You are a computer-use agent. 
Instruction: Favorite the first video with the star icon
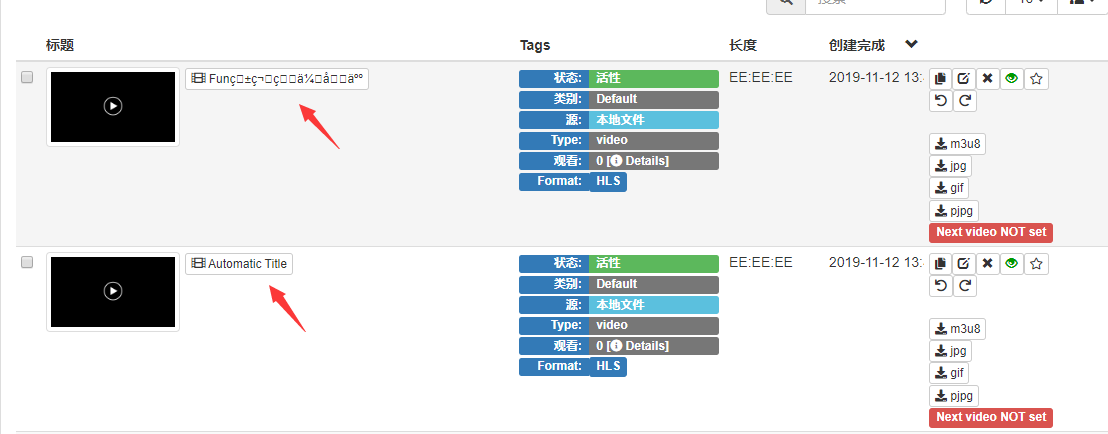1037,79
